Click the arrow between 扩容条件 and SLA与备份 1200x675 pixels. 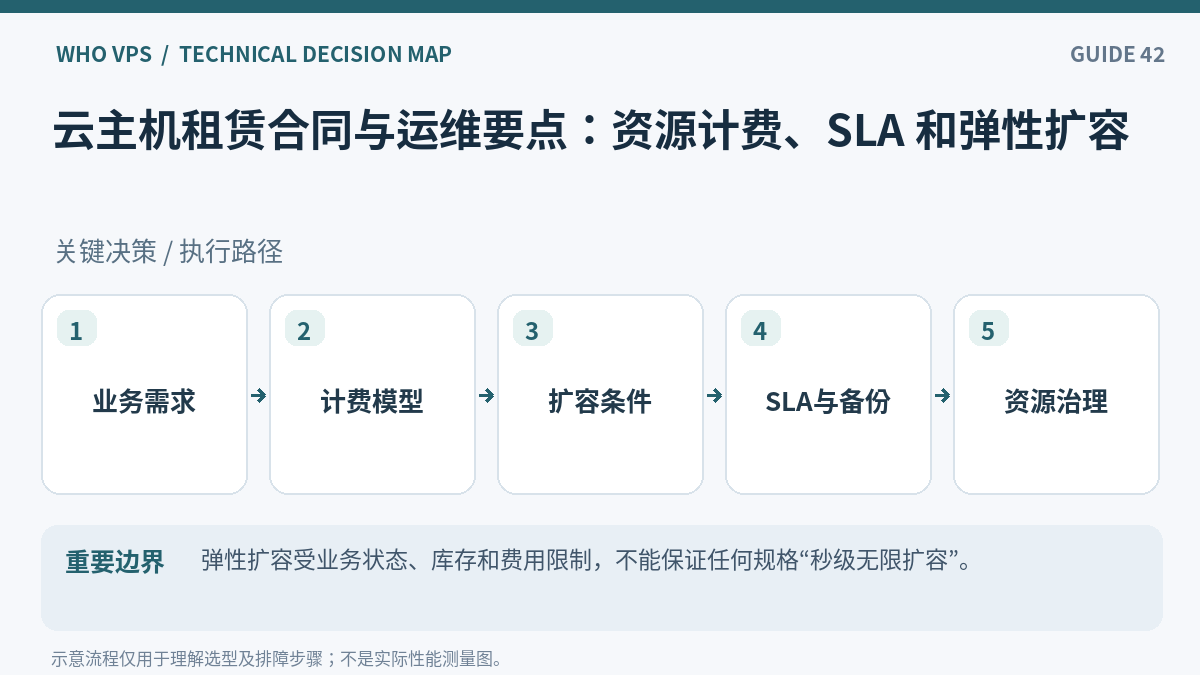click(x=715, y=395)
